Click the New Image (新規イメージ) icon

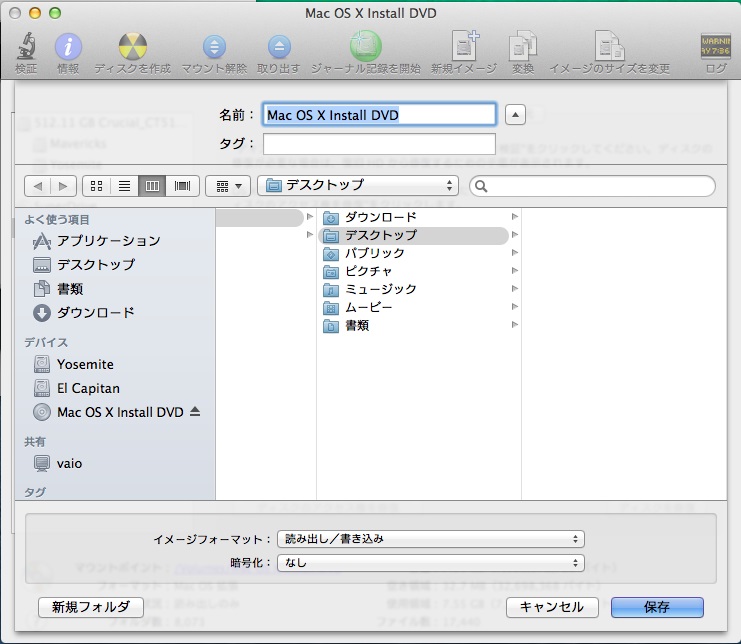tap(464, 46)
